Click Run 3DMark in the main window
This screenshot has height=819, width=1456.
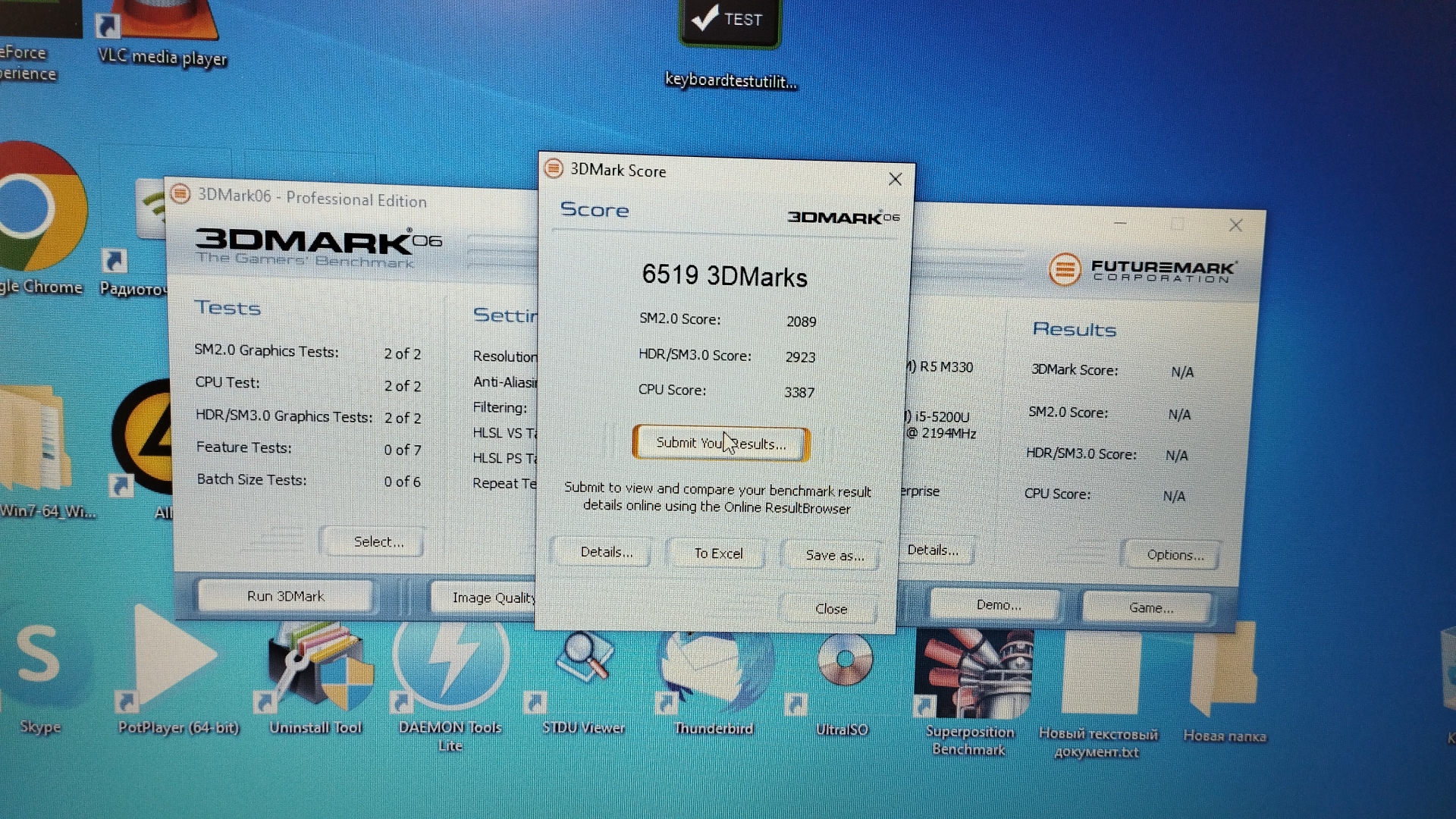coord(285,596)
